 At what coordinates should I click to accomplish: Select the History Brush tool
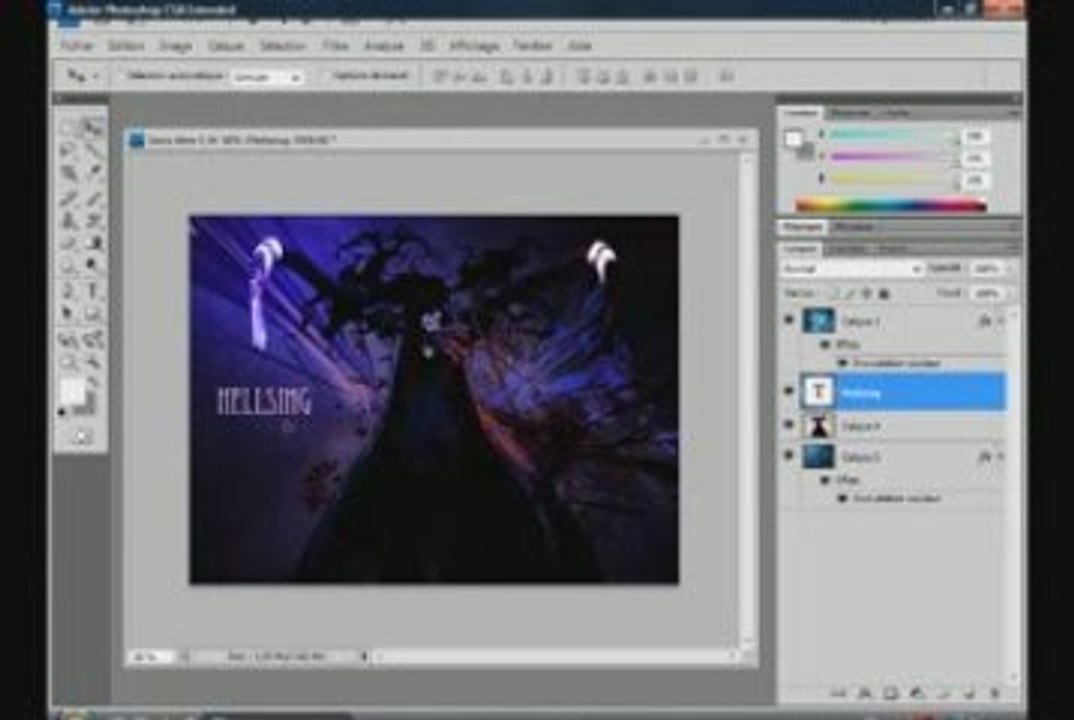point(93,221)
